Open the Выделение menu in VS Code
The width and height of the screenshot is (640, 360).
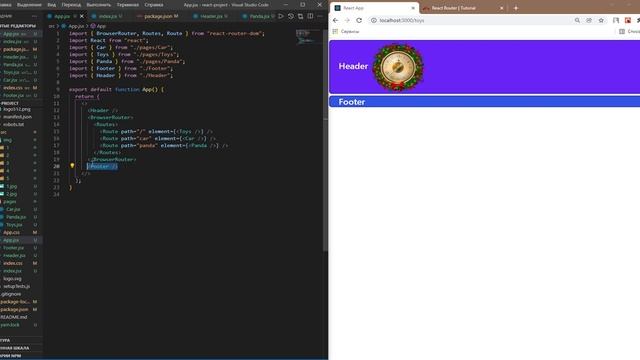(29, 5)
